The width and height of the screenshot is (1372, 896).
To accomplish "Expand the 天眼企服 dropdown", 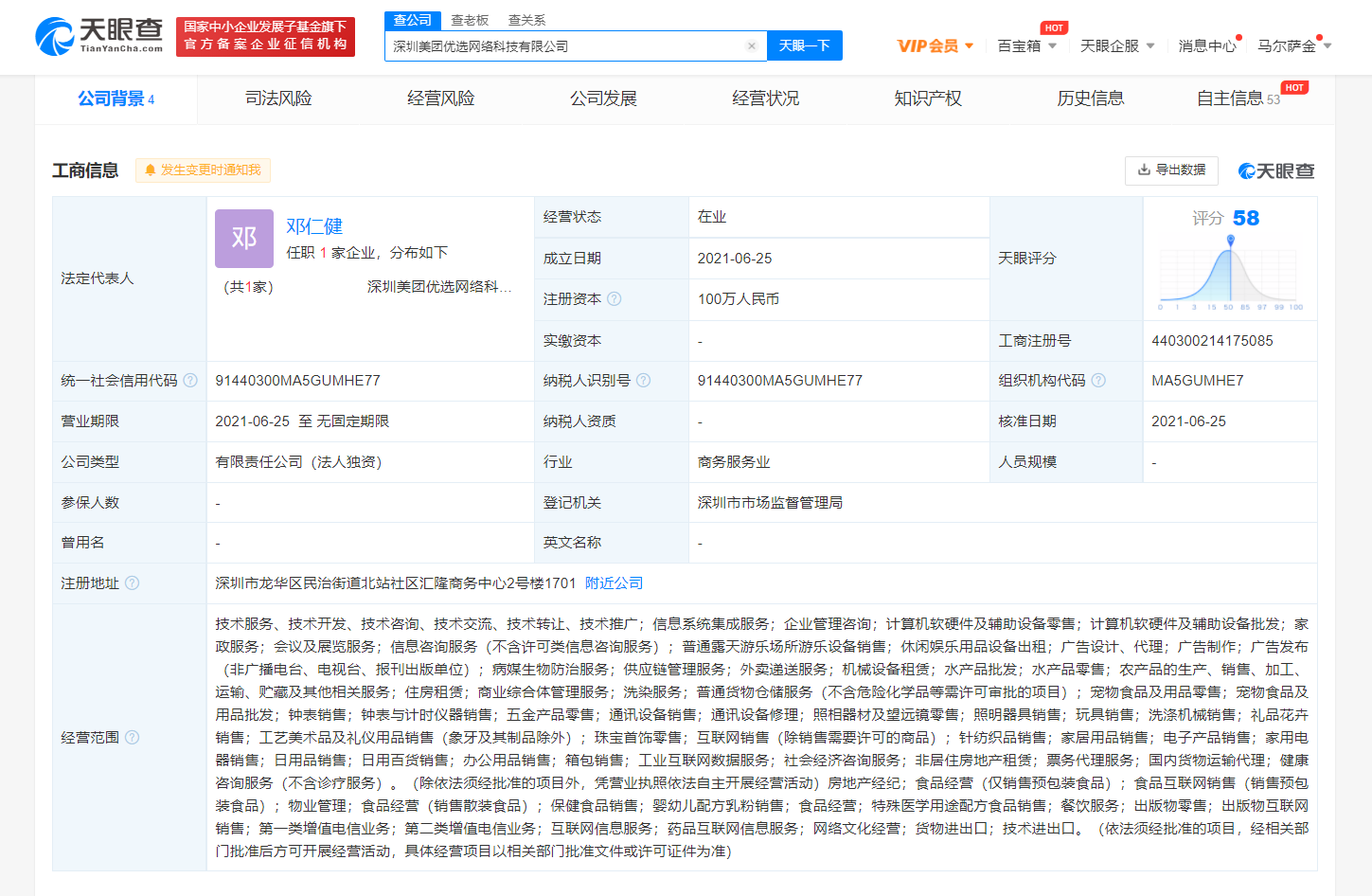I will click(1117, 46).
